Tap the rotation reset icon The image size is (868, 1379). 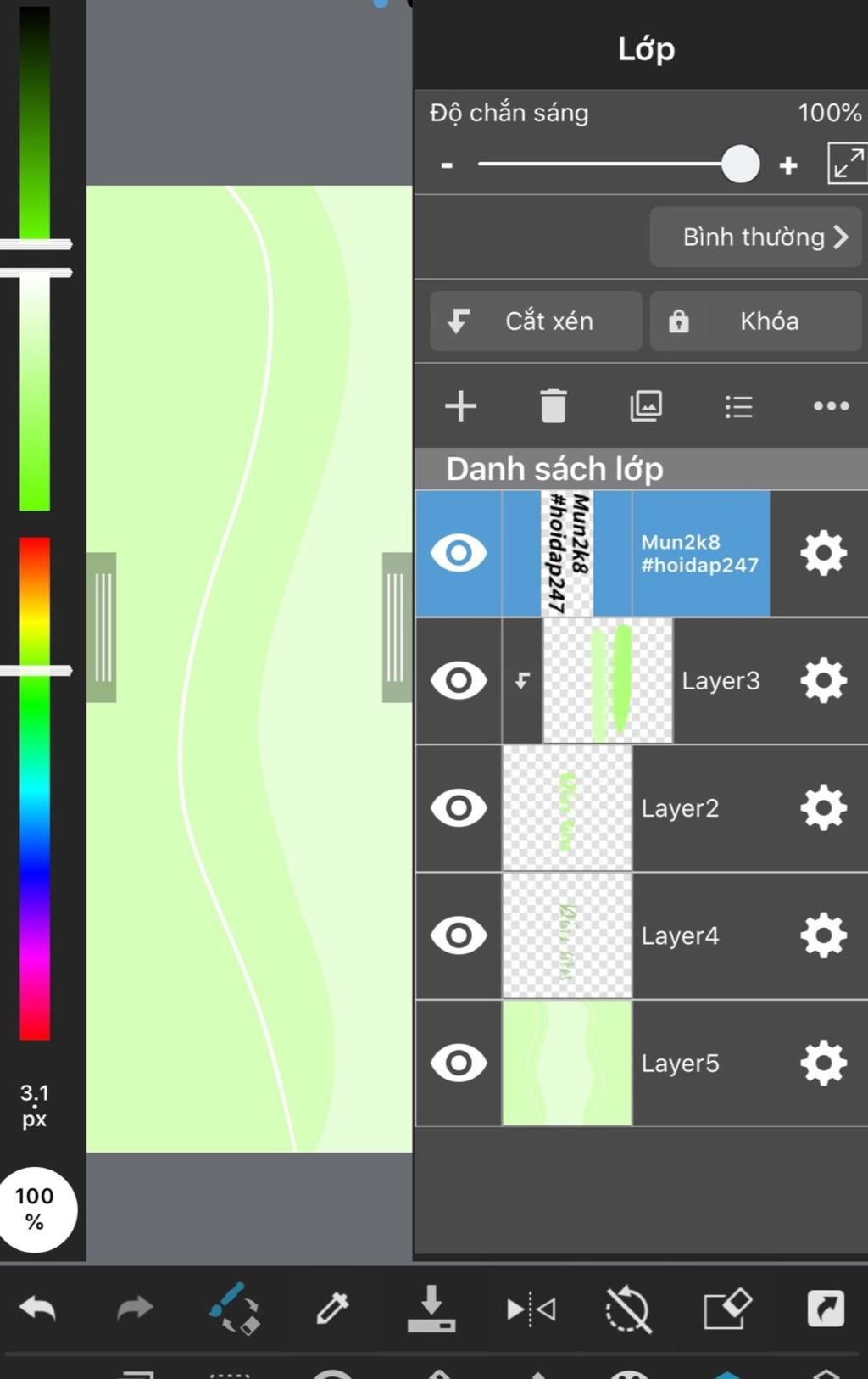click(x=628, y=1309)
